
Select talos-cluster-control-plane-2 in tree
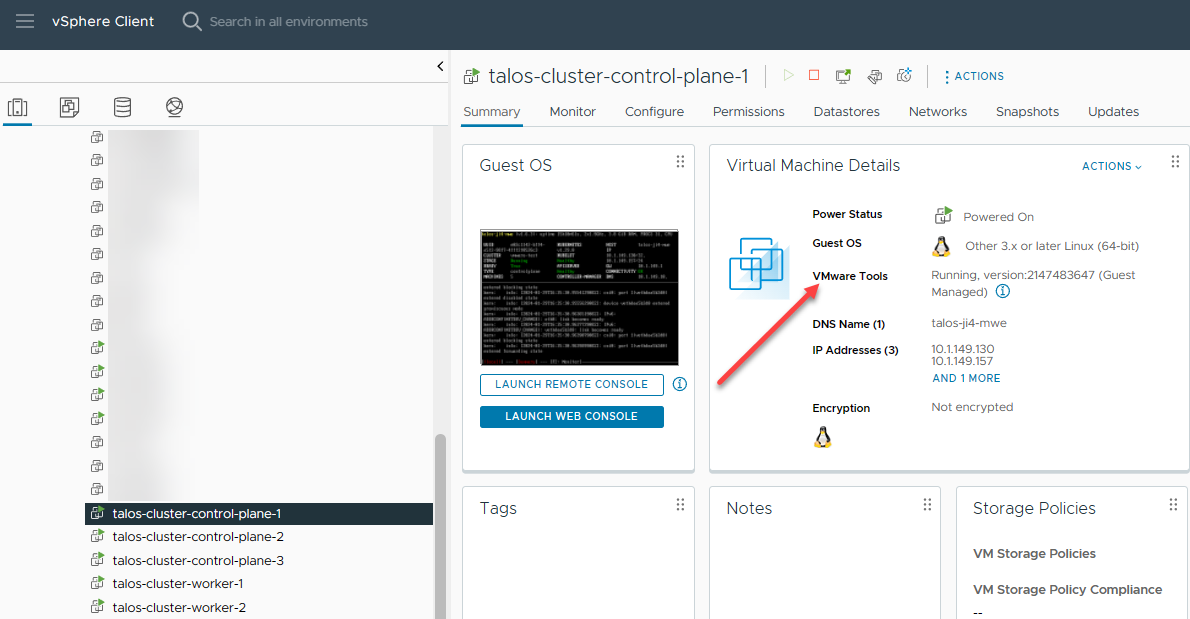click(x=198, y=537)
